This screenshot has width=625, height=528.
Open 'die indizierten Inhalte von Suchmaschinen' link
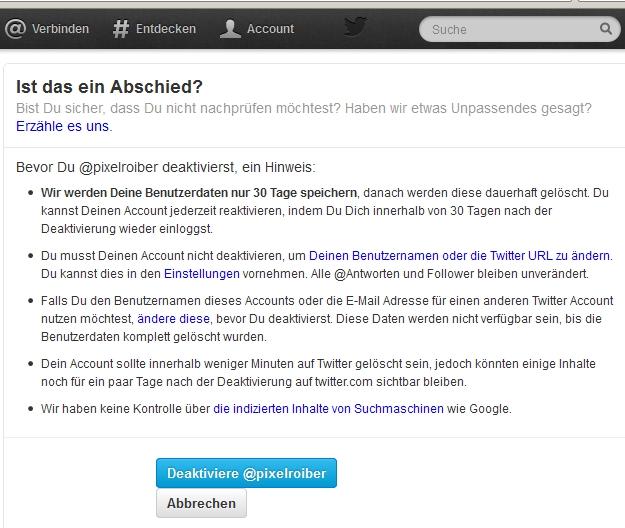[328, 408]
